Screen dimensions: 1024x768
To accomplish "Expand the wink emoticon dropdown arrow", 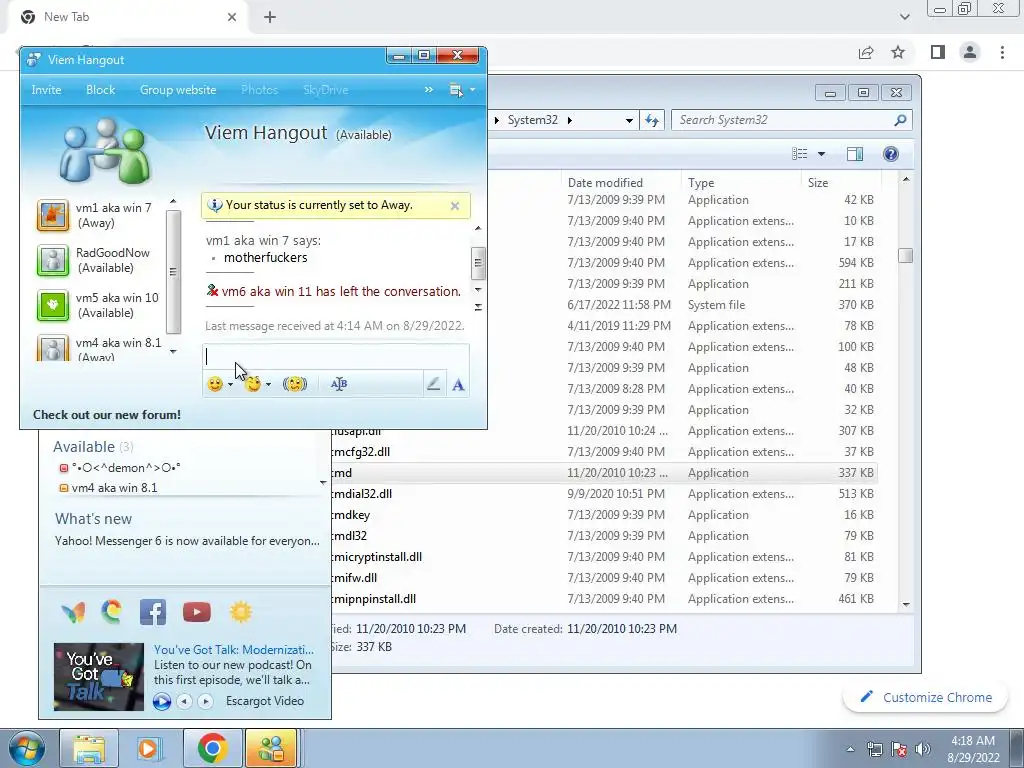I will pyautogui.click(x=268, y=385).
